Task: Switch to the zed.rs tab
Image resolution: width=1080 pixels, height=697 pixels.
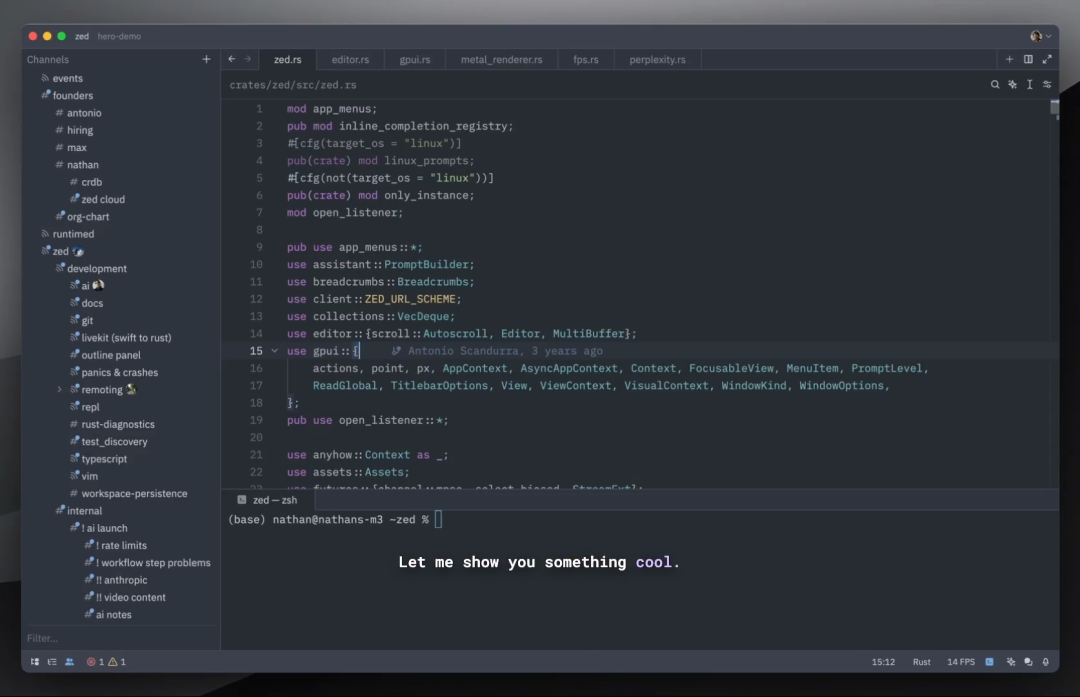Action: pyautogui.click(x=287, y=59)
